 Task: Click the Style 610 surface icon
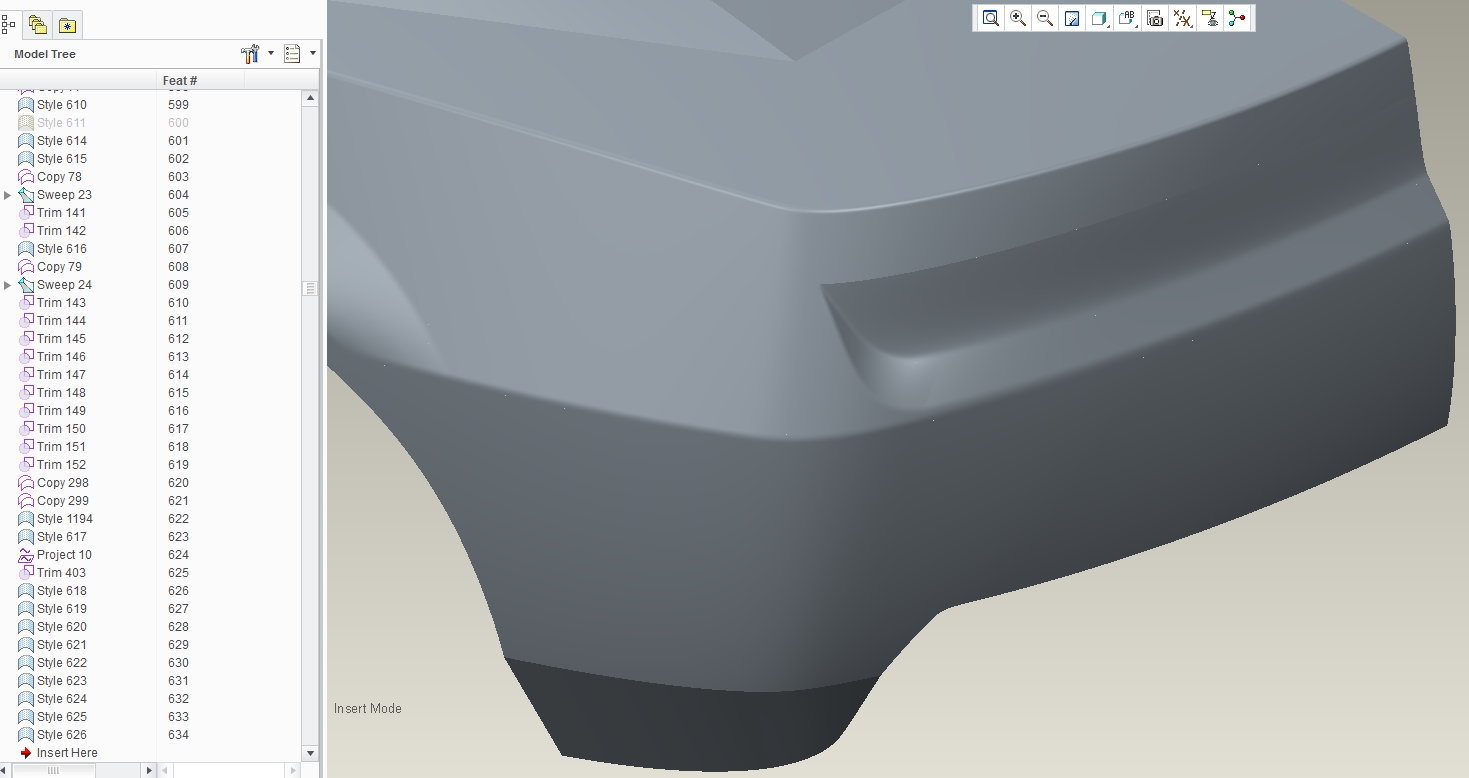coord(26,105)
